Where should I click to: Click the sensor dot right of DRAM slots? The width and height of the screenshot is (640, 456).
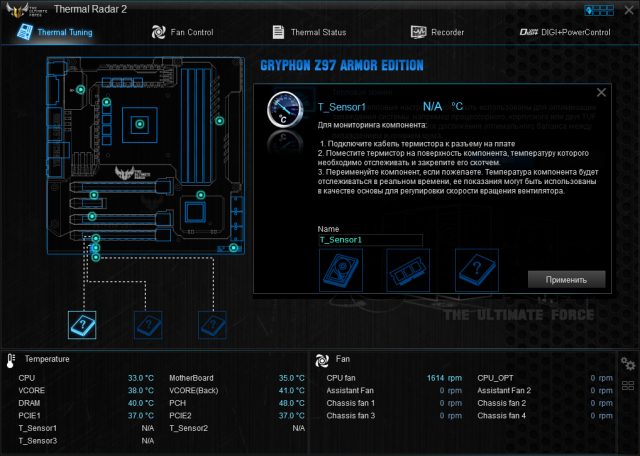(x=220, y=121)
